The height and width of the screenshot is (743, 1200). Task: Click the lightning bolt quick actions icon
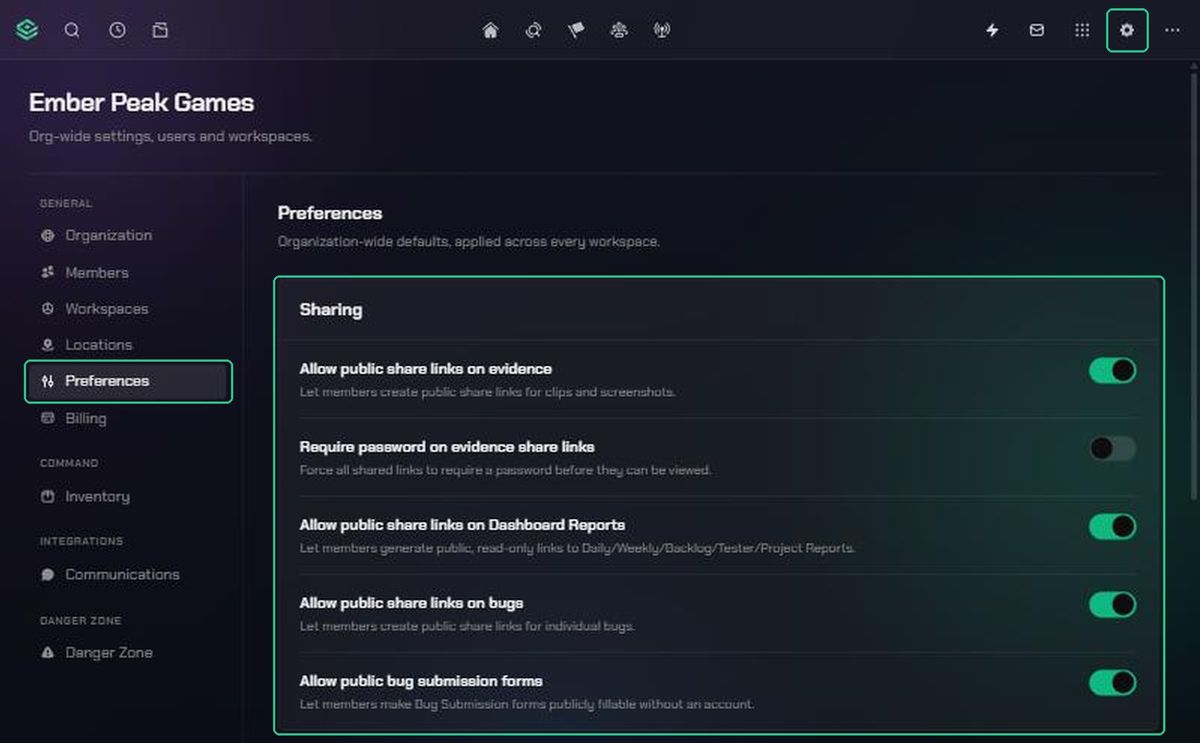(x=992, y=30)
